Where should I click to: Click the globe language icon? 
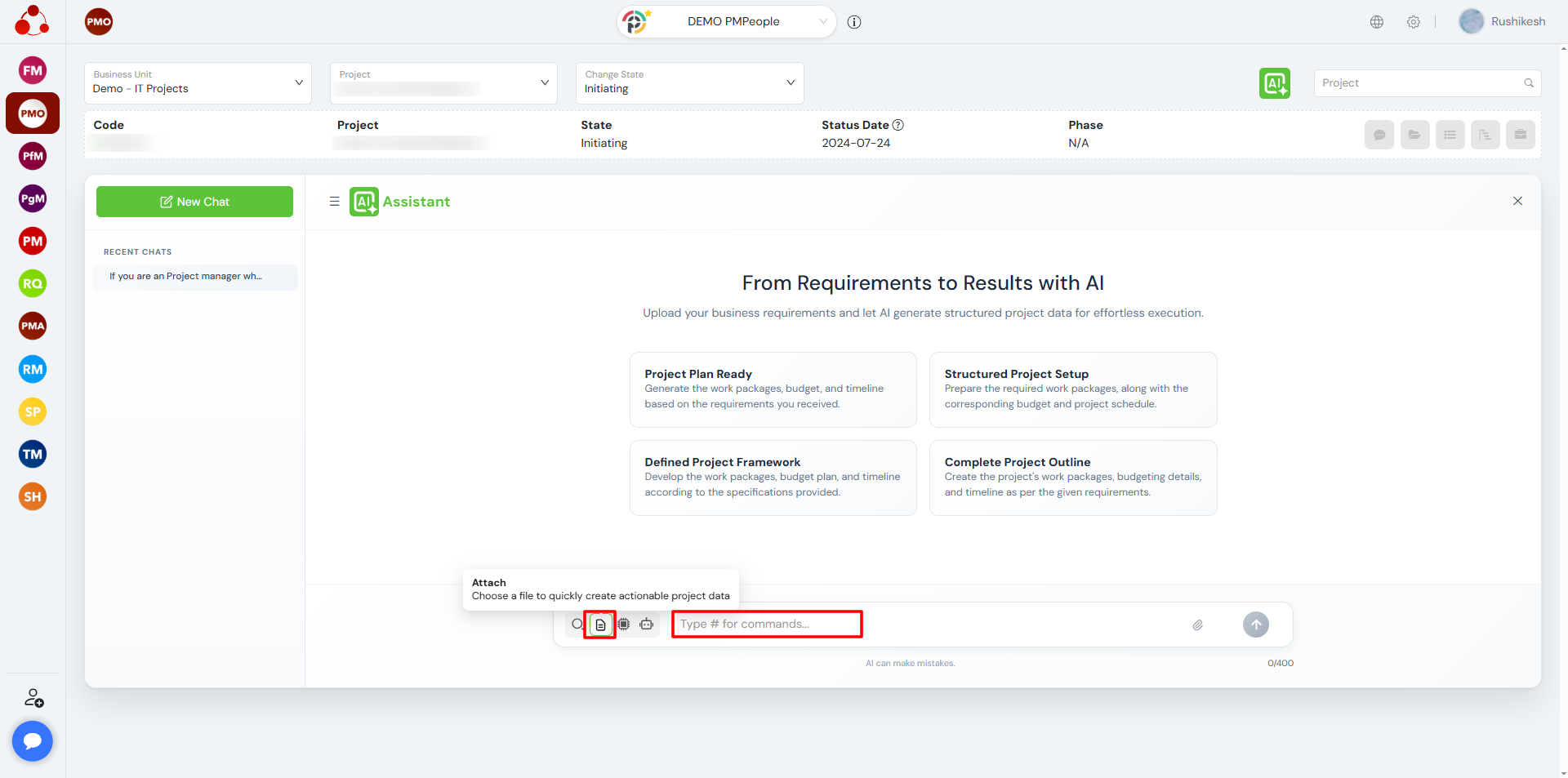[1377, 22]
